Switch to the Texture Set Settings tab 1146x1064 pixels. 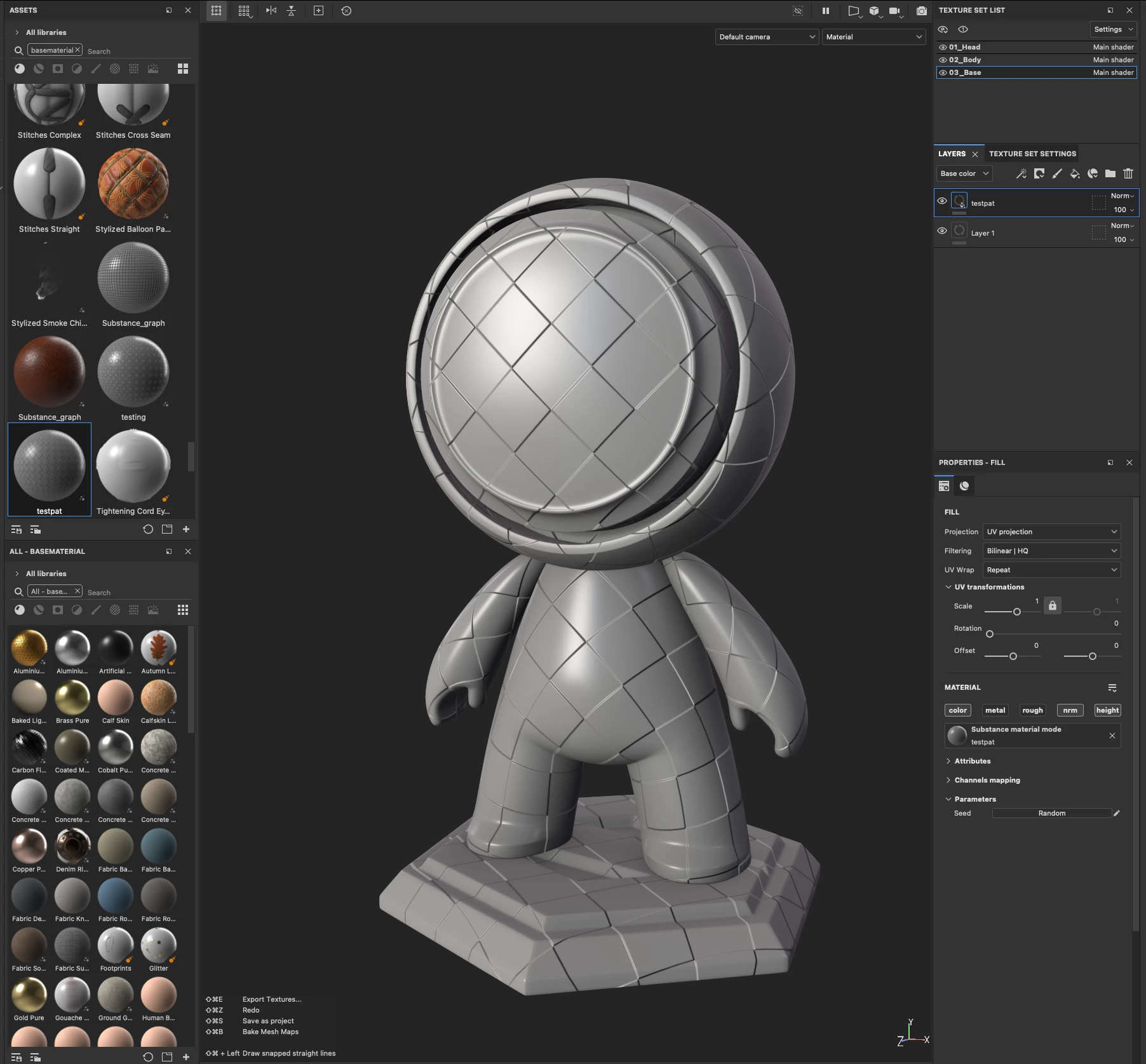point(1032,154)
